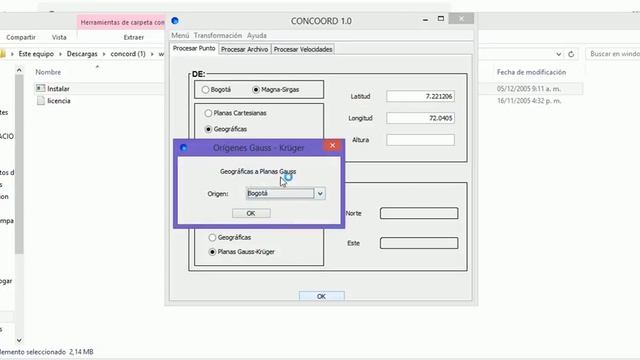The height and width of the screenshot is (360, 640).
Task: Click the Altura input field
Action: point(420,140)
